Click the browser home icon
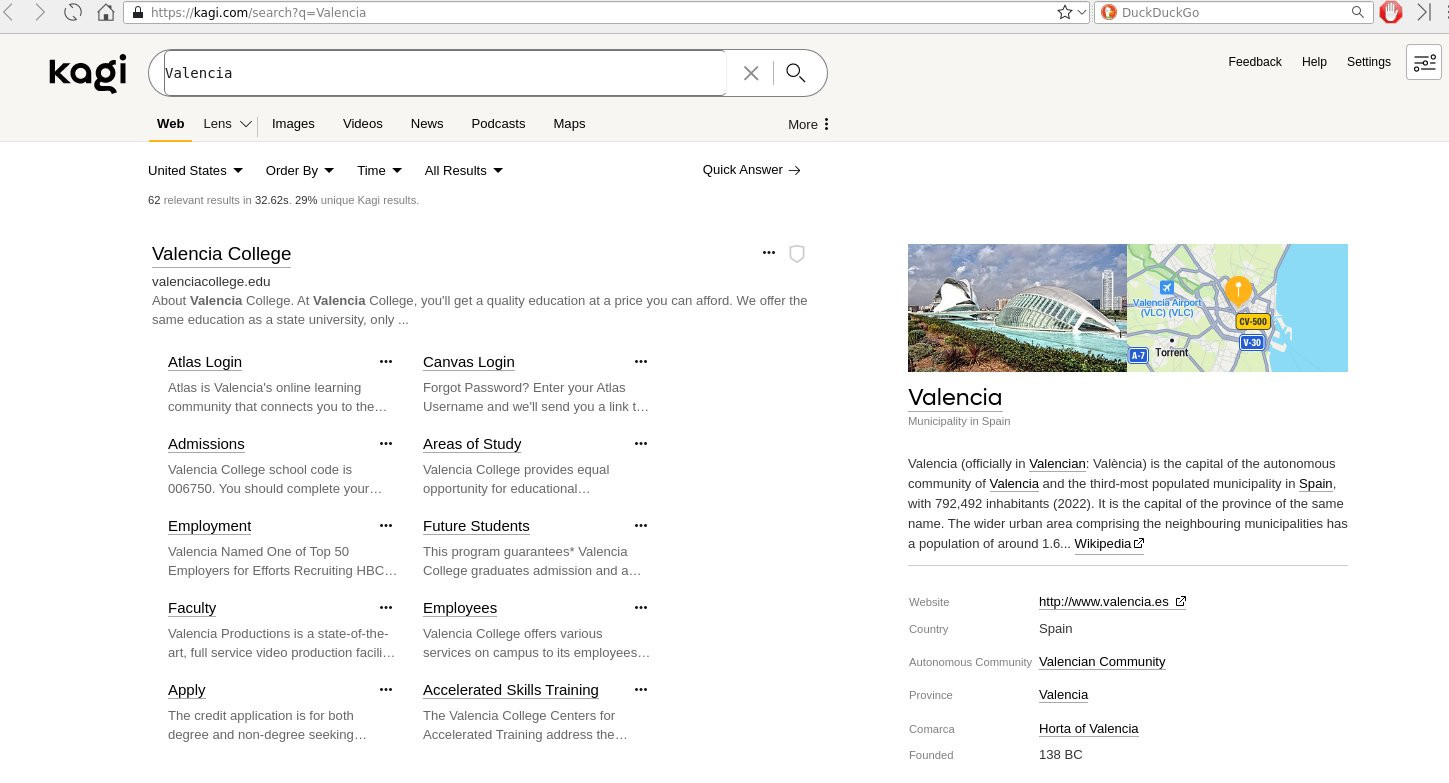Screen dimensions: 1449x783 pos(106,13)
